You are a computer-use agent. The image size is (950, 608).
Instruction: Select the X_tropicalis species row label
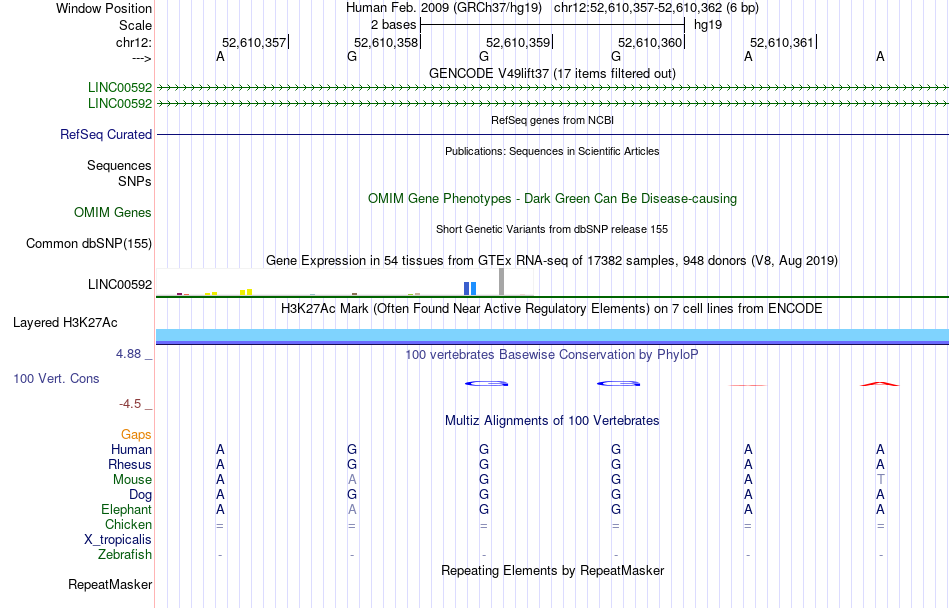click(118, 540)
